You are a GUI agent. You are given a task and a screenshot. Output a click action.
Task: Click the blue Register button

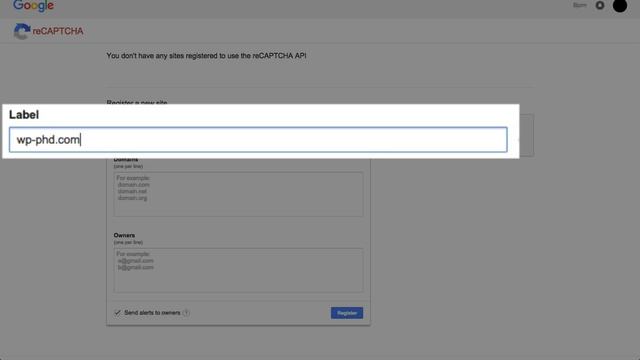[x=347, y=313]
